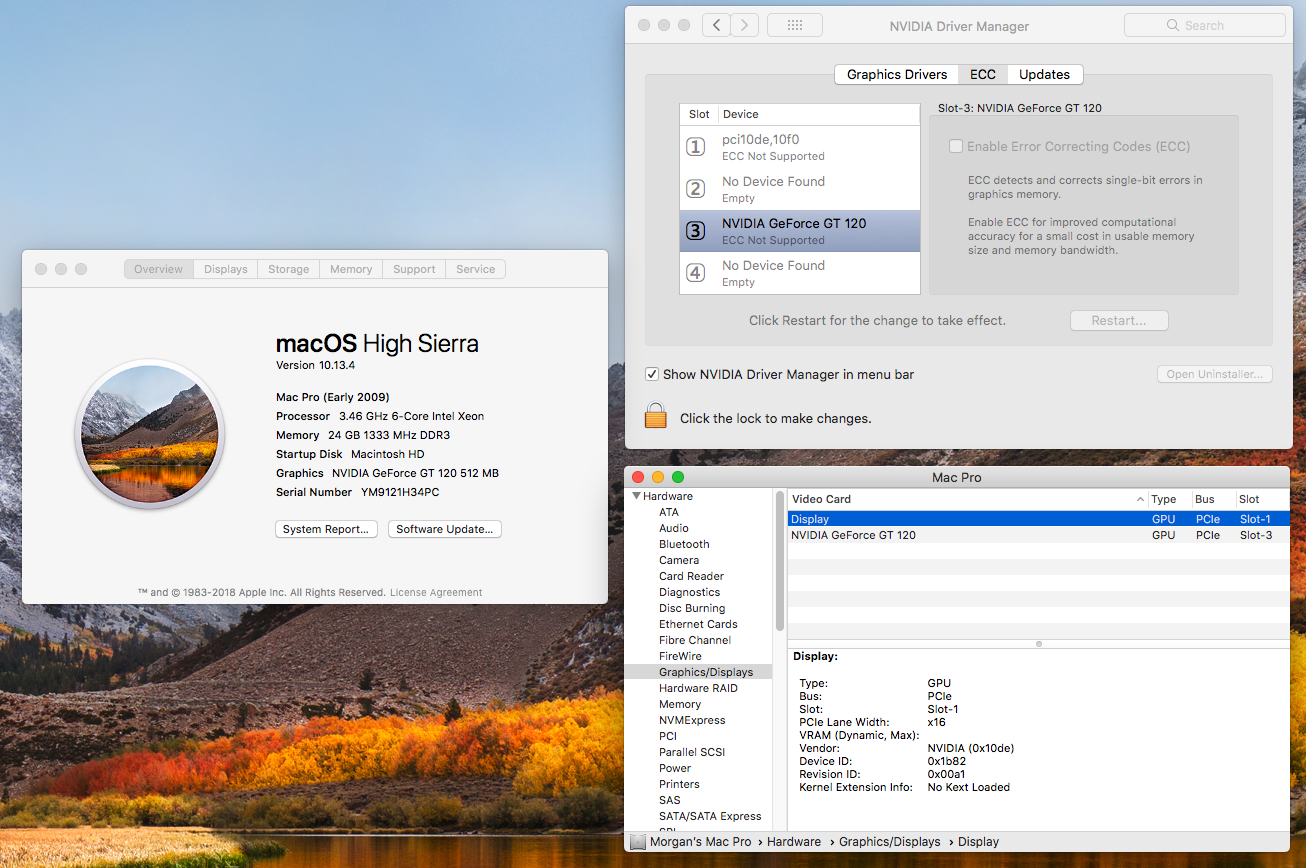Screen dimensions: 1306x868
Task: Select PCI in the sidebar
Action: pos(668,736)
